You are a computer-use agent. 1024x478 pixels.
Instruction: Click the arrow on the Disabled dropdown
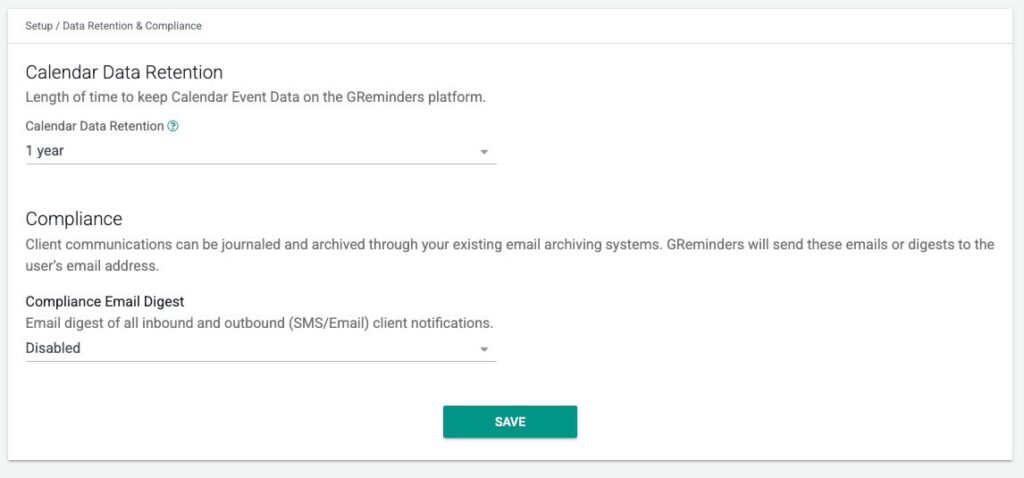coord(484,349)
